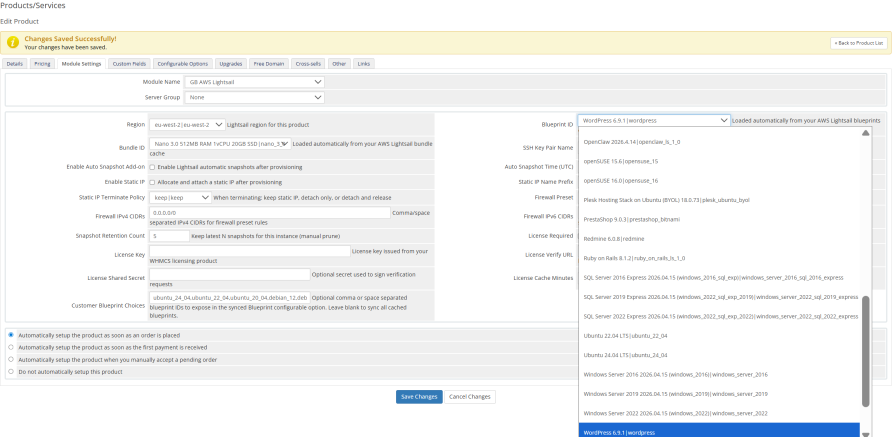The image size is (892, 437).
Task: Open the Cross-sells tab
Action: click(x=310, y=64)
